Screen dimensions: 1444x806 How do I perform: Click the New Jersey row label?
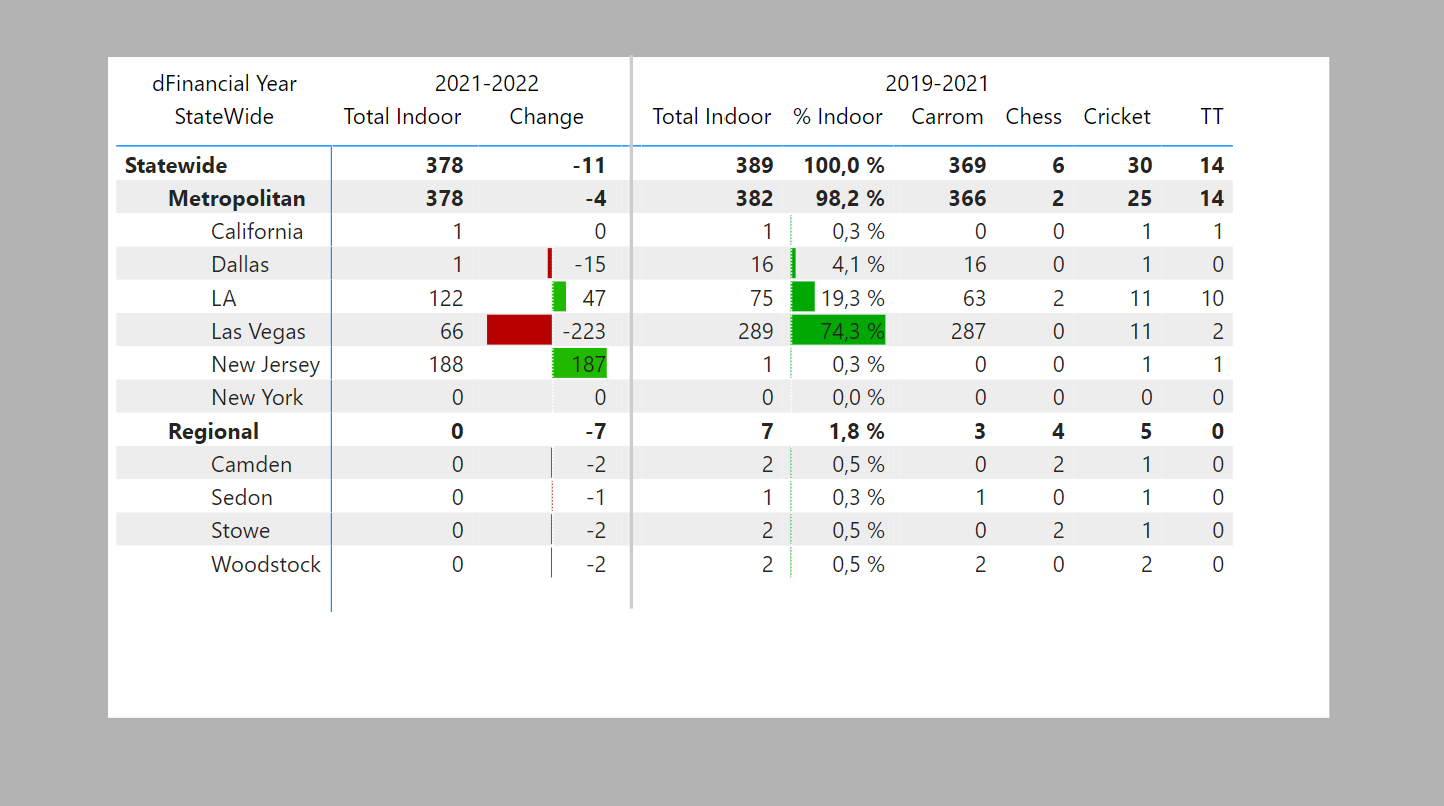266,364
